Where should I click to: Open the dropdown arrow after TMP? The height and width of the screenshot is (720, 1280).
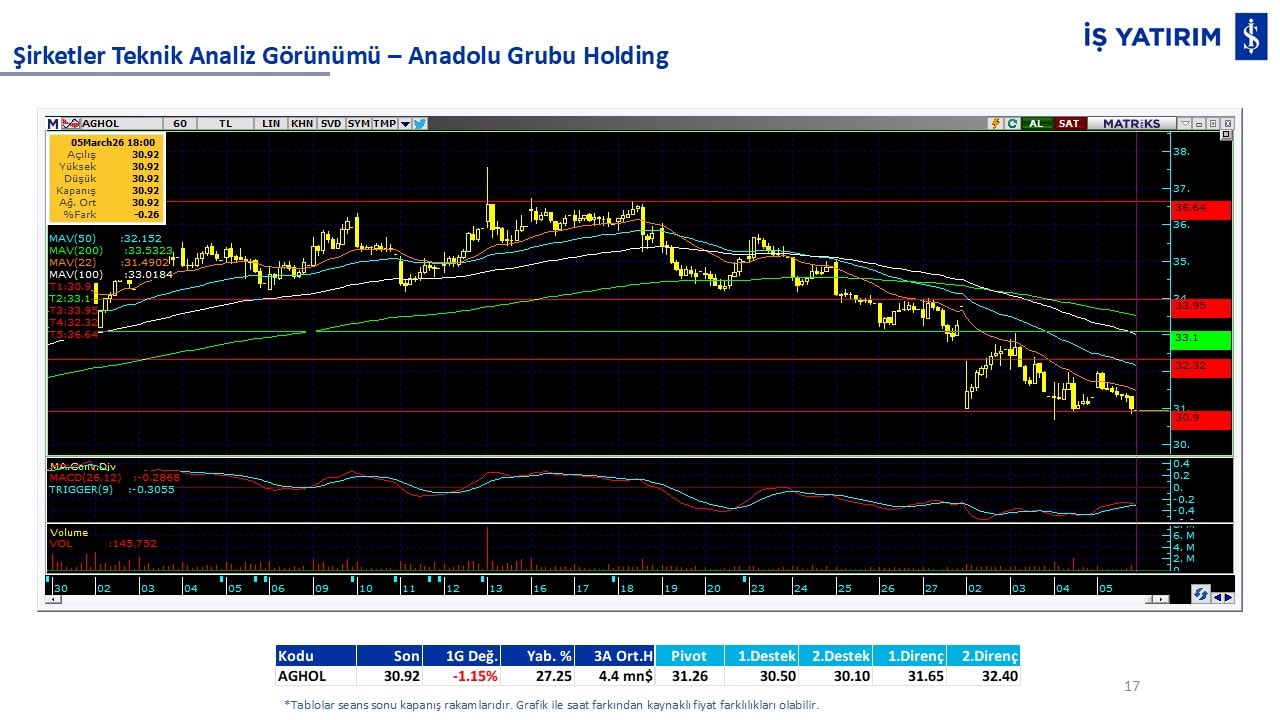click(405, 124)
